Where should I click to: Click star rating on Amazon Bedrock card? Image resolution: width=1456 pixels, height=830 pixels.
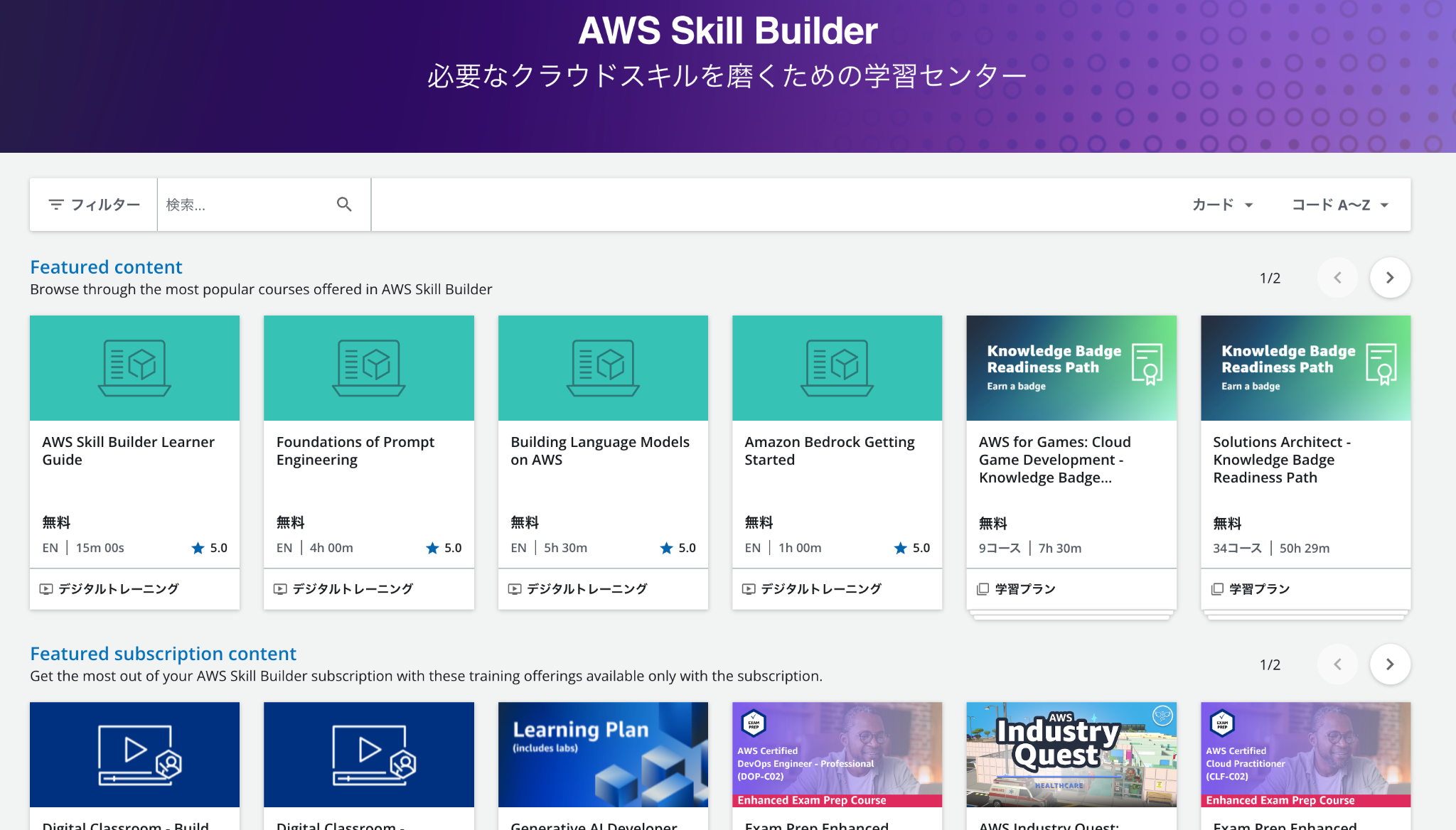(911, 548)
